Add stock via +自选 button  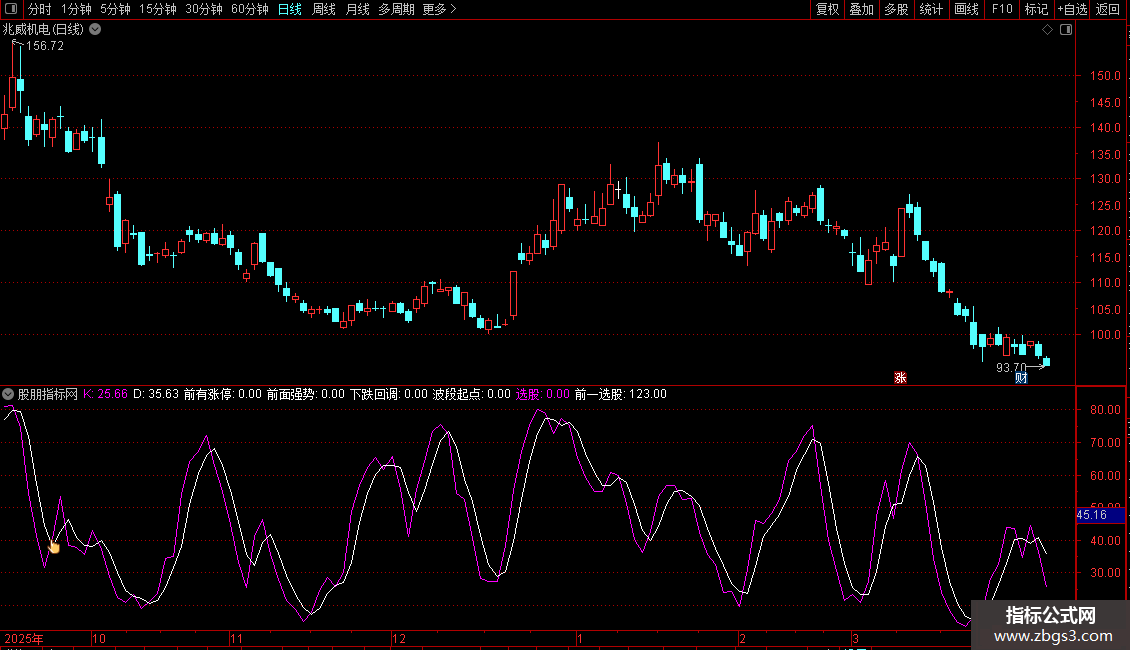[x=1071, y=10]
